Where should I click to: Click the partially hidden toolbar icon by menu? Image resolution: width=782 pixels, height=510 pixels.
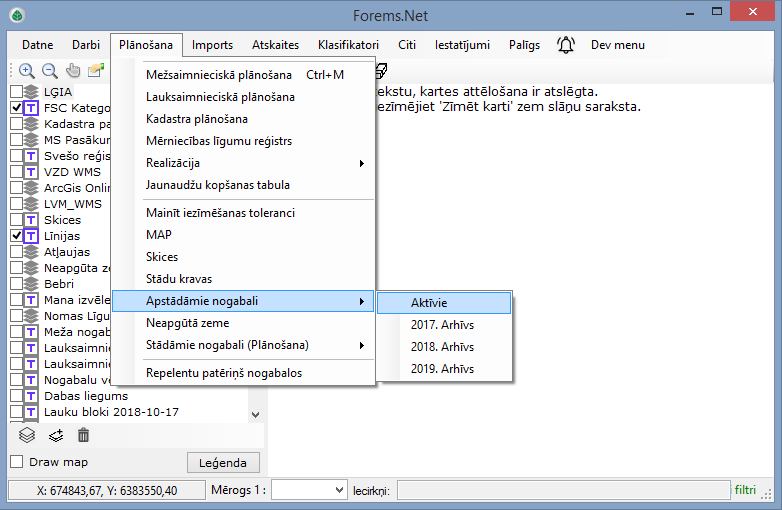click(382, 71)
